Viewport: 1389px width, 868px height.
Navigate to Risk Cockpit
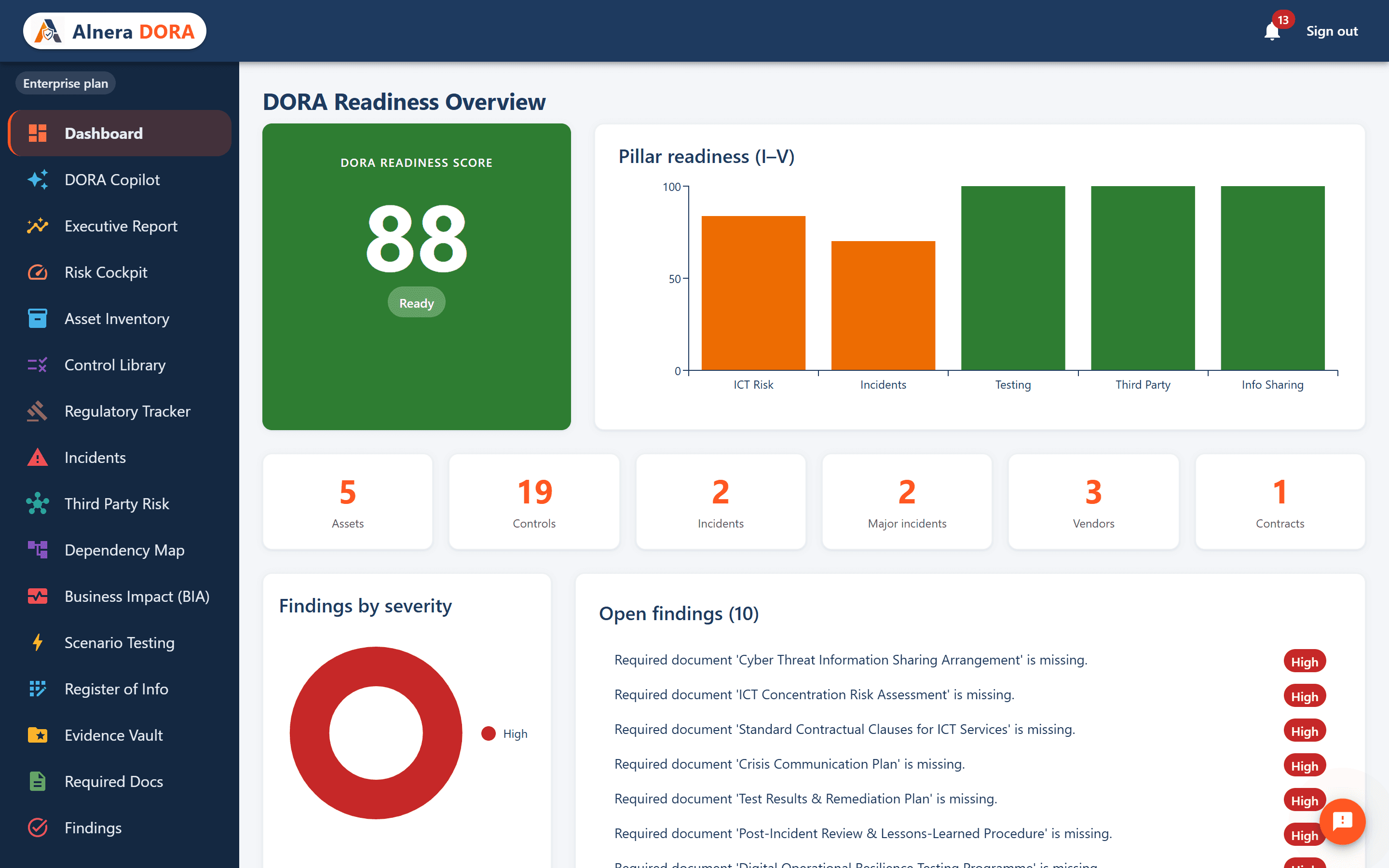pos(120,272)
